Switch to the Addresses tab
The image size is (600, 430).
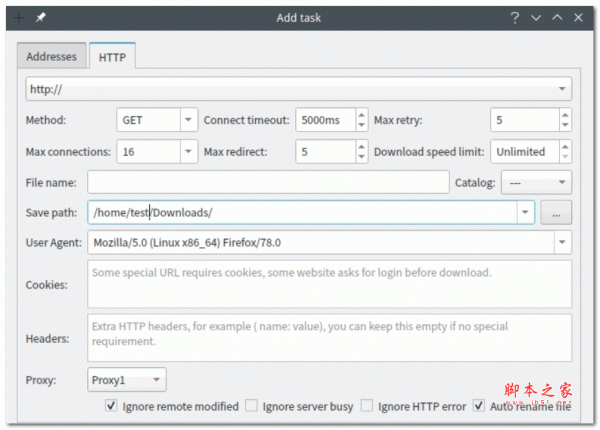pos(52,56)
